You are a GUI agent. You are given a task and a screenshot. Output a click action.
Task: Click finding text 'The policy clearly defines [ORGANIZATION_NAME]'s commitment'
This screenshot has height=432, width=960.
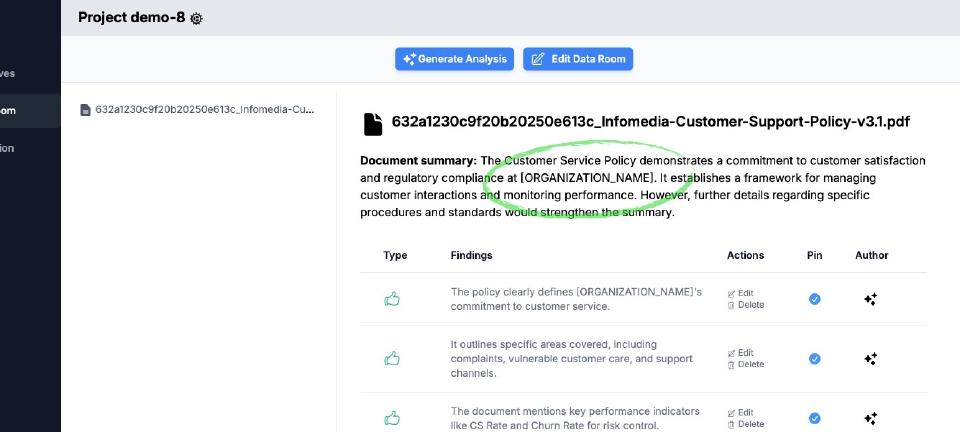(576, 299)
